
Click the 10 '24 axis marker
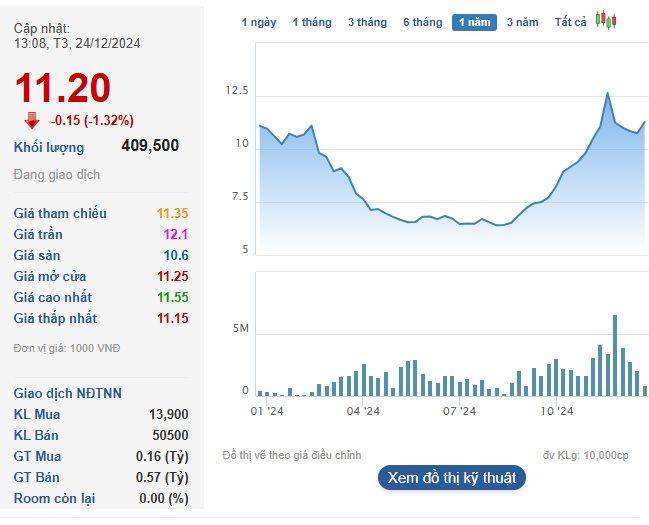(556, 410)
